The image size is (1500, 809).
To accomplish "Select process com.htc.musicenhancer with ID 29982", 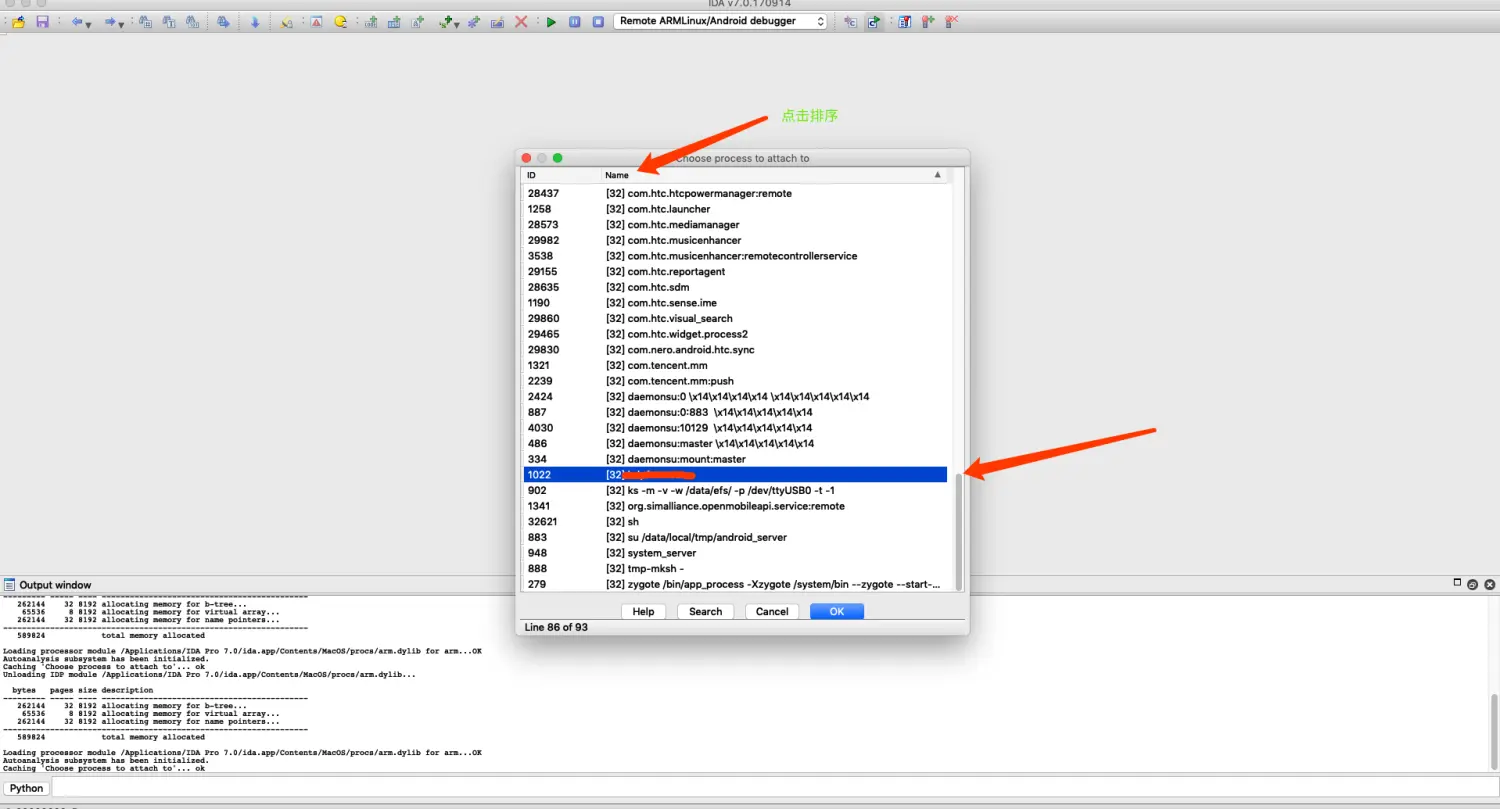I will coord(735,241).
